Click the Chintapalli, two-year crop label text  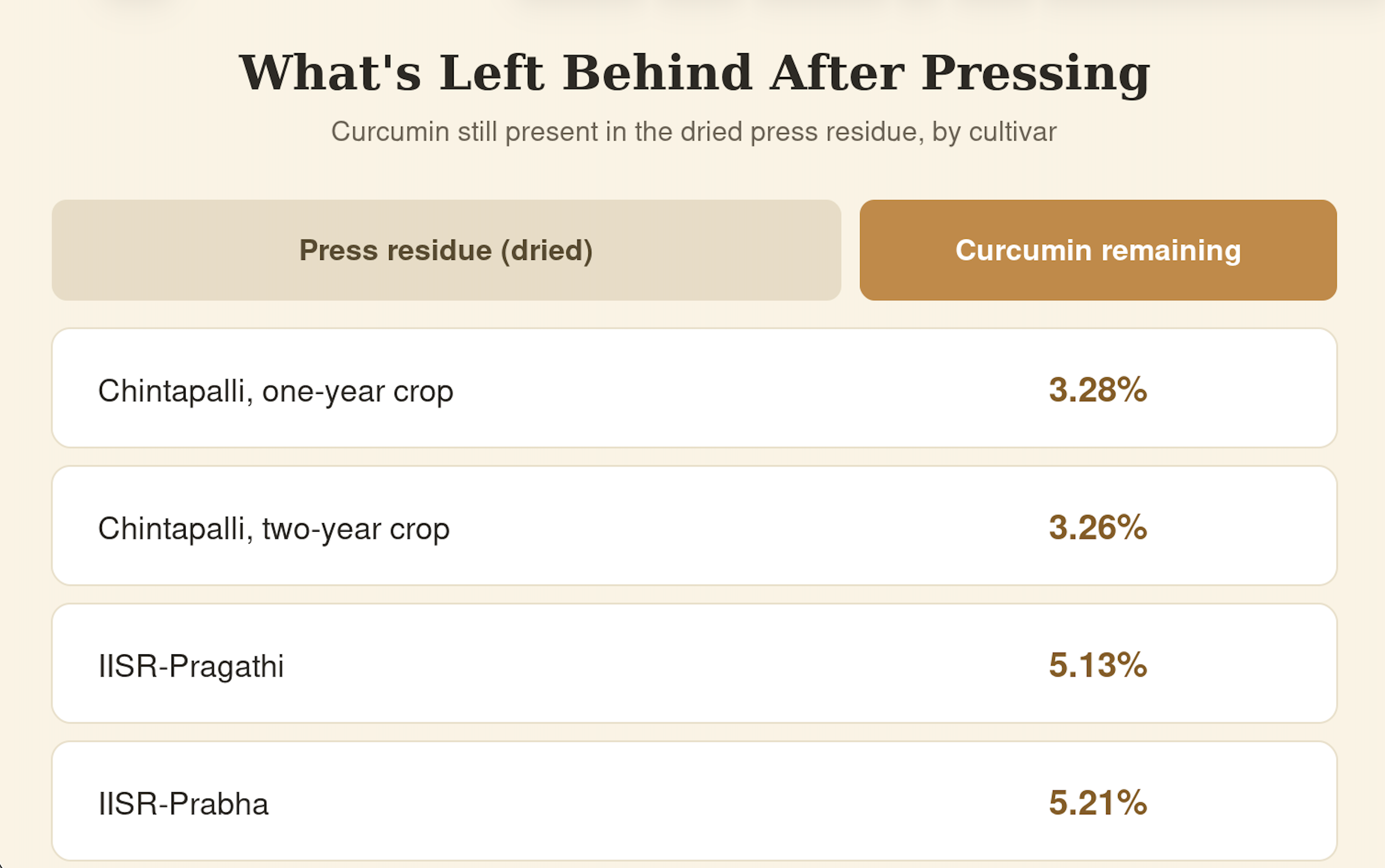click(274, 529)
